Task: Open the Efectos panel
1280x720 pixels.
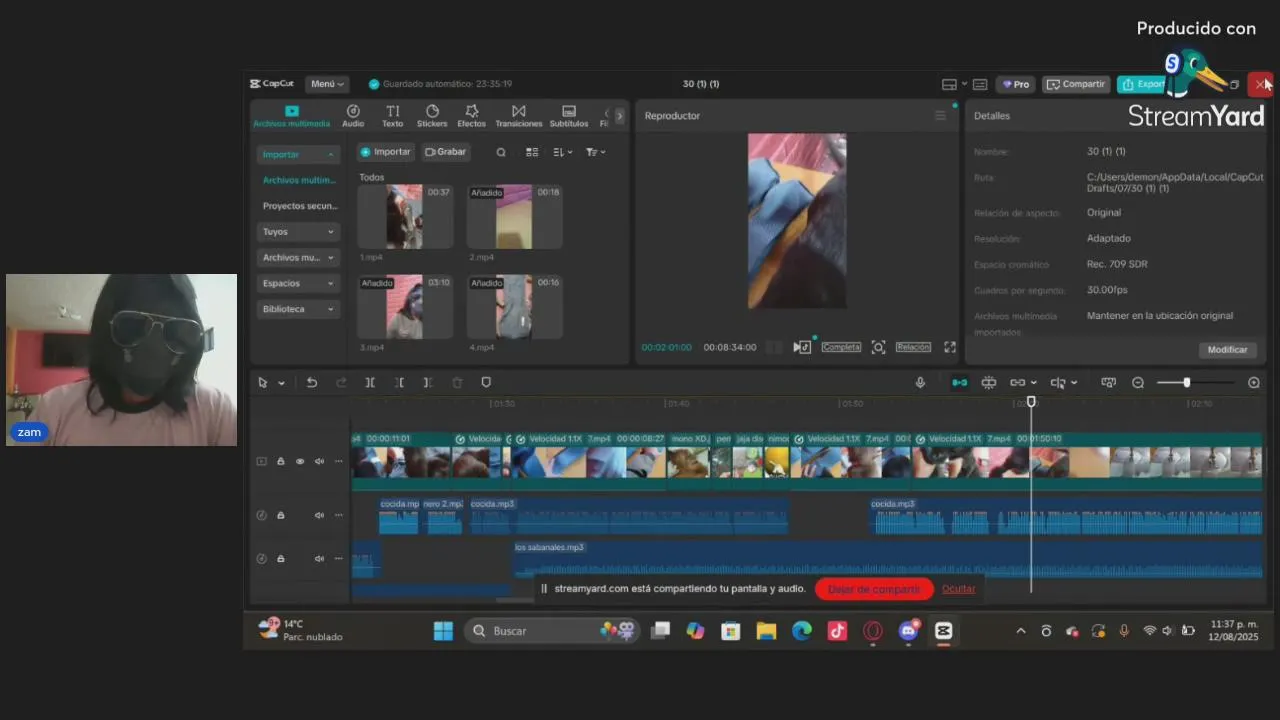Action: tap(471, 116)
